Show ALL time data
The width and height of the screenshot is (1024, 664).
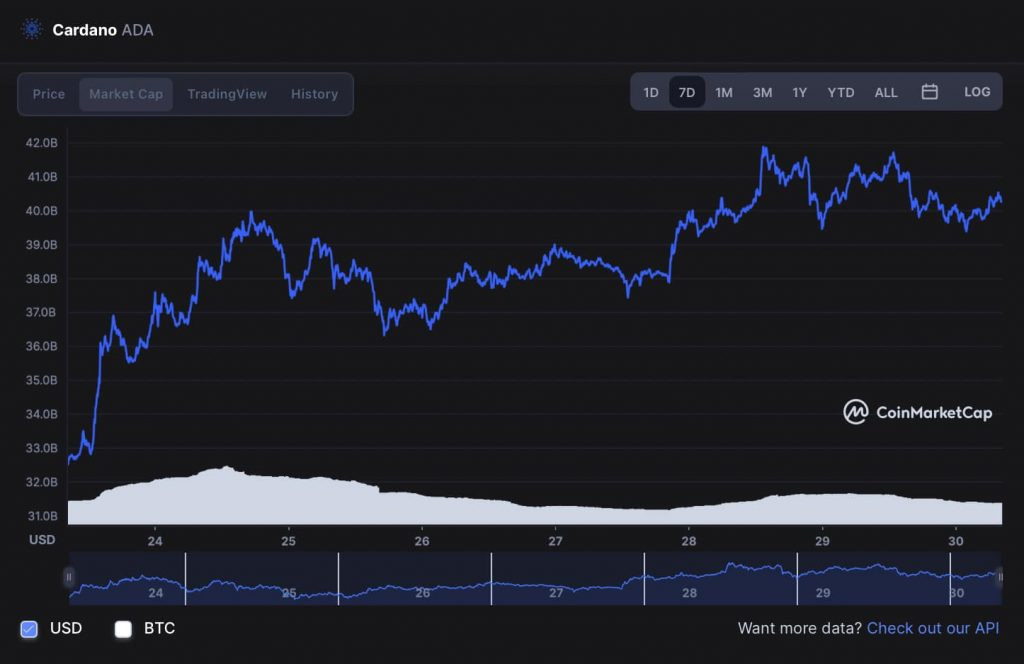click(886, 93)
